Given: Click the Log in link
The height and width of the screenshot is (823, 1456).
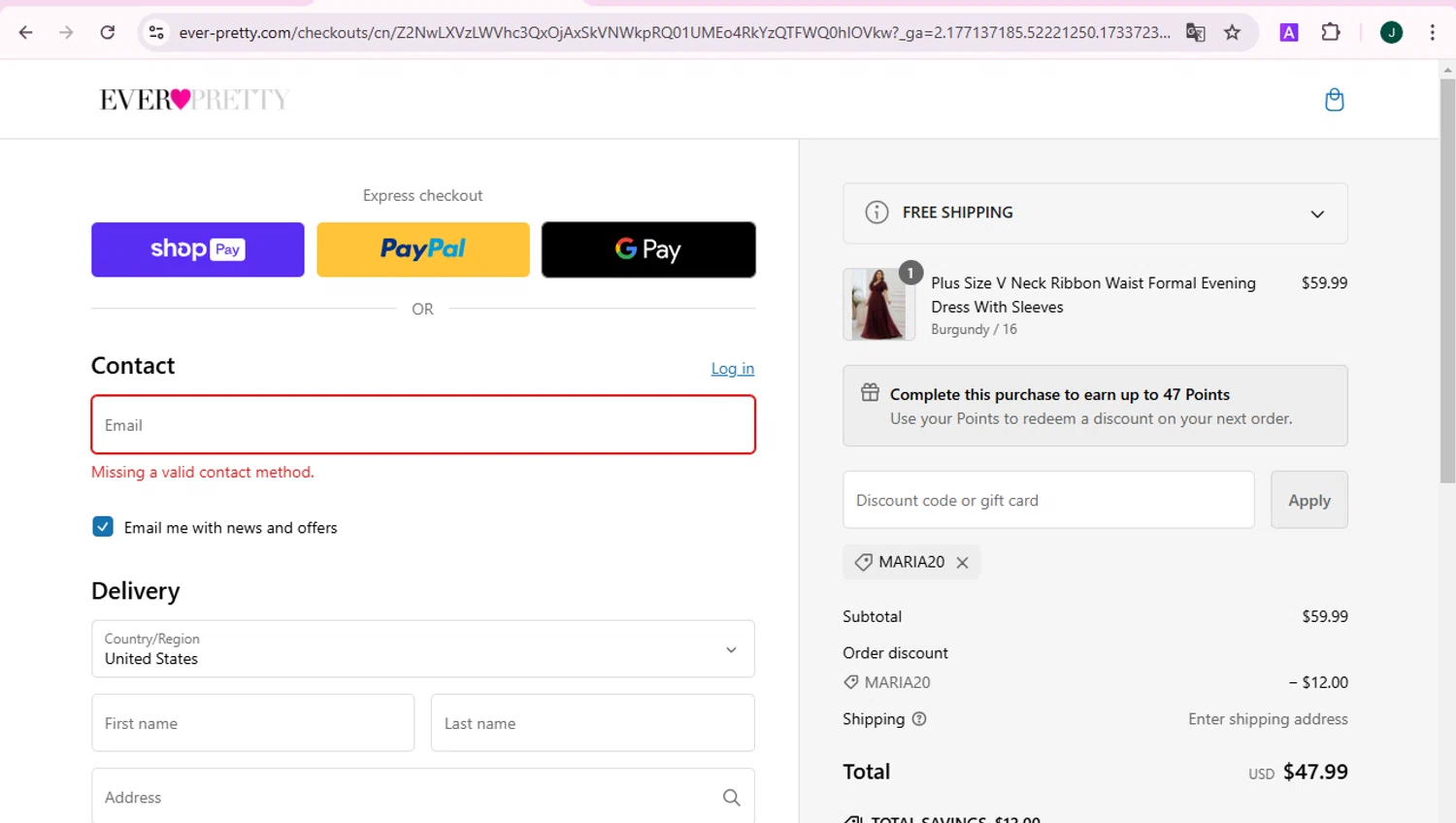Looking at the screenshot, I should pos(733,369).
